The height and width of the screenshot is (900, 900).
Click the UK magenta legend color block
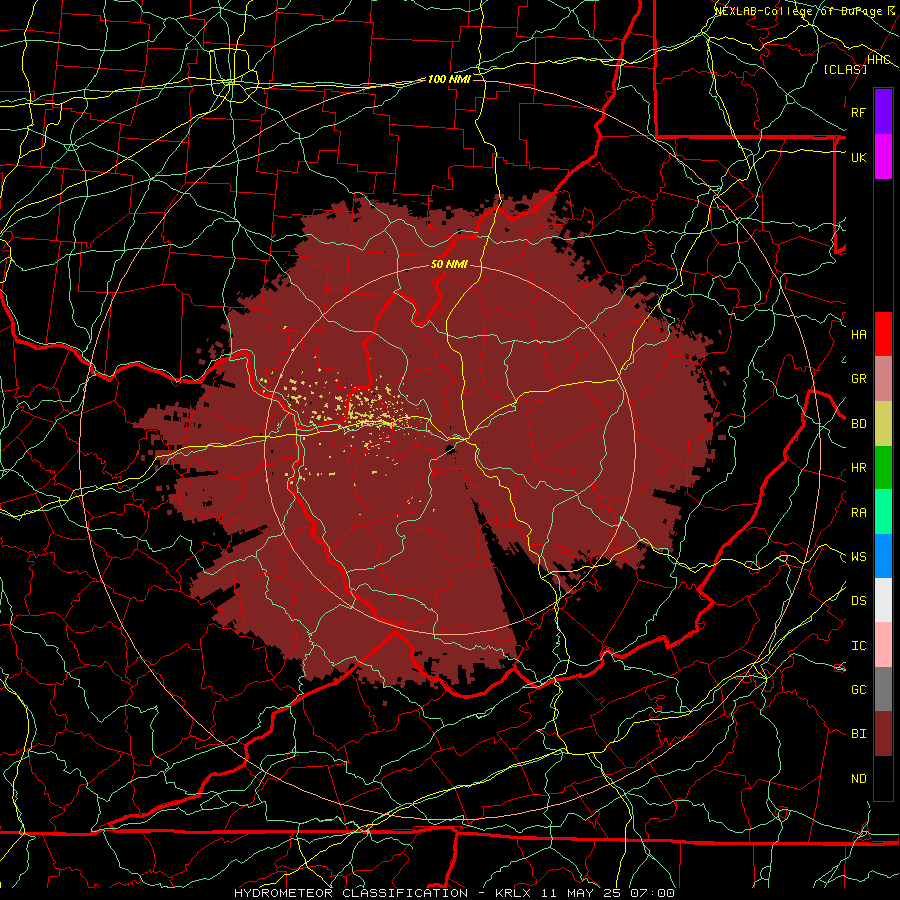pos(883,157)
